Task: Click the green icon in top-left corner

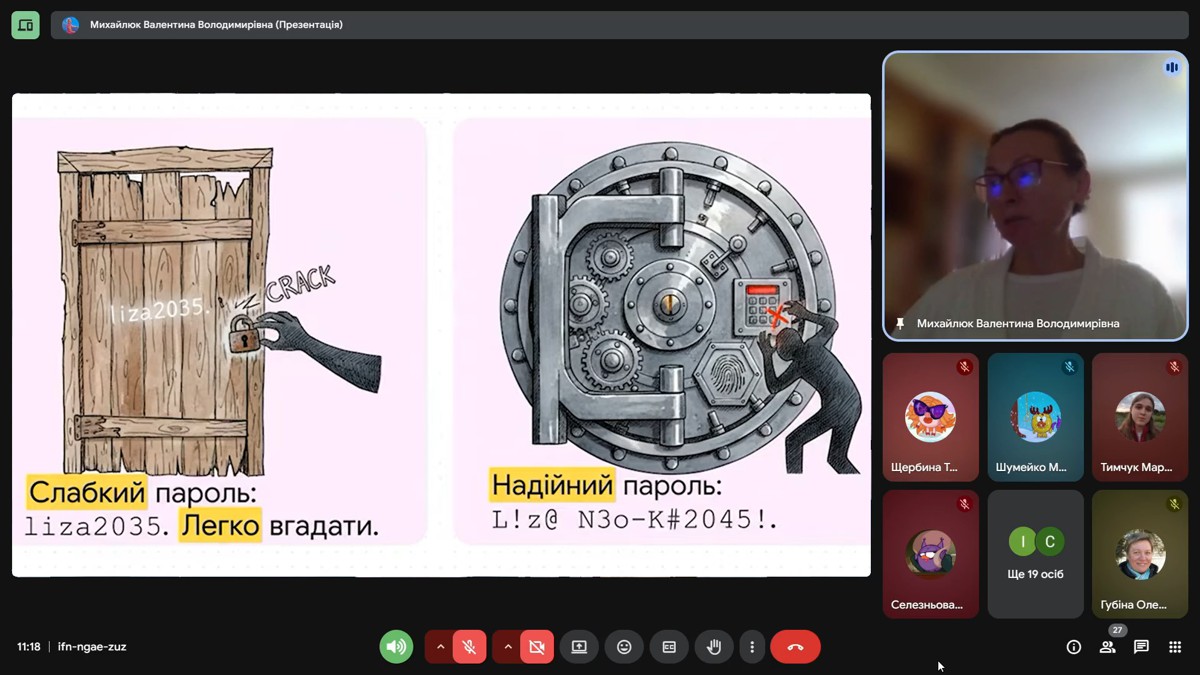Action: (x=25, y=25)
